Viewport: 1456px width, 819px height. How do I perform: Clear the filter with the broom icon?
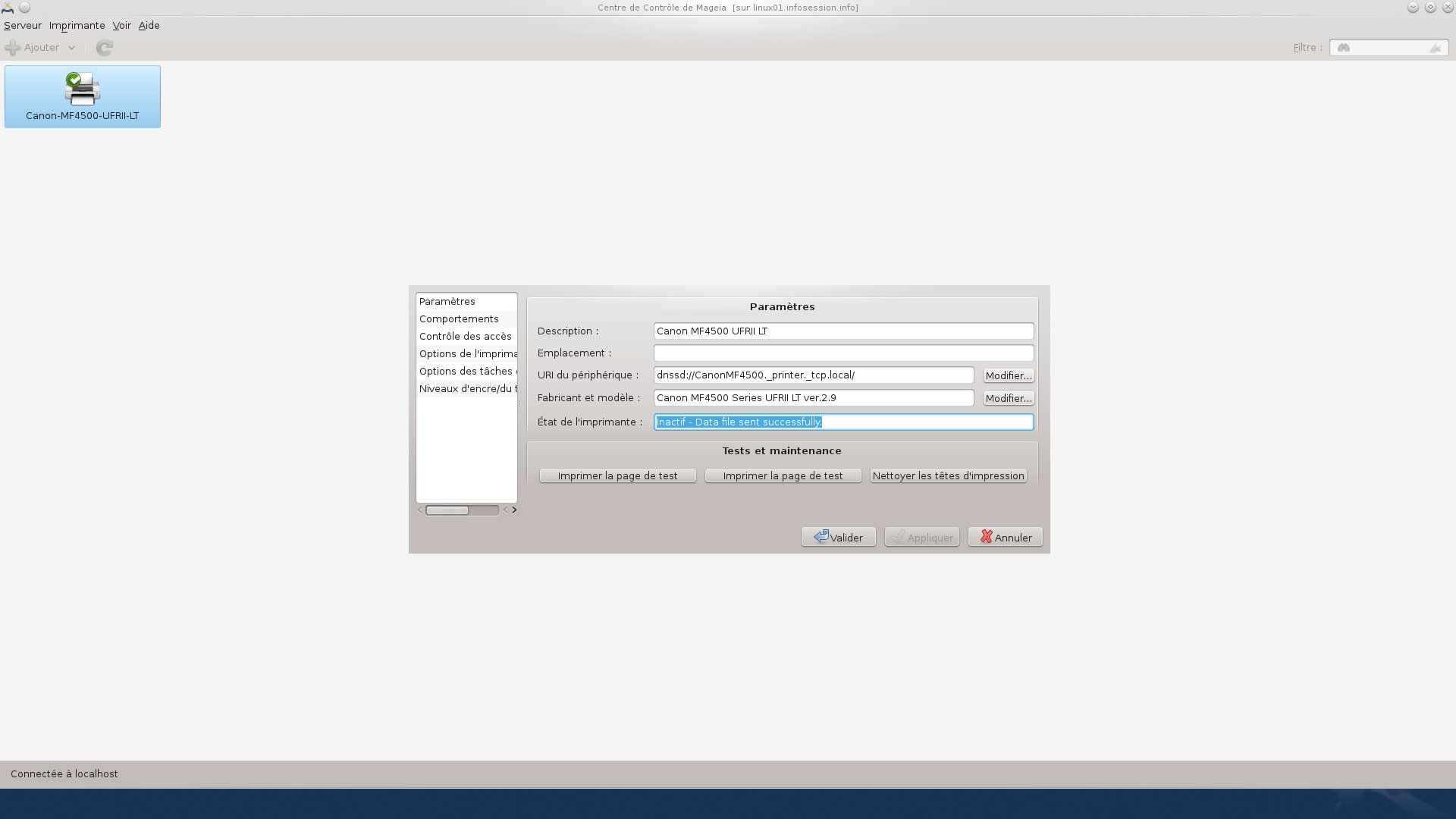pos(1435,48)
